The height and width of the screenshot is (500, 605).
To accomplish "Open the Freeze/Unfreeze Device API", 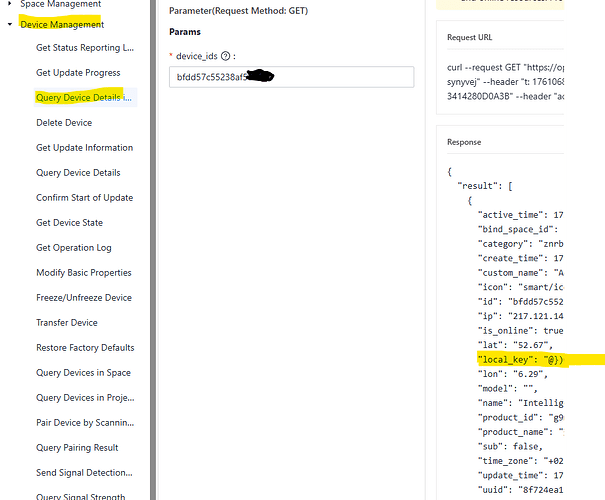I will (x=84, y=297).
